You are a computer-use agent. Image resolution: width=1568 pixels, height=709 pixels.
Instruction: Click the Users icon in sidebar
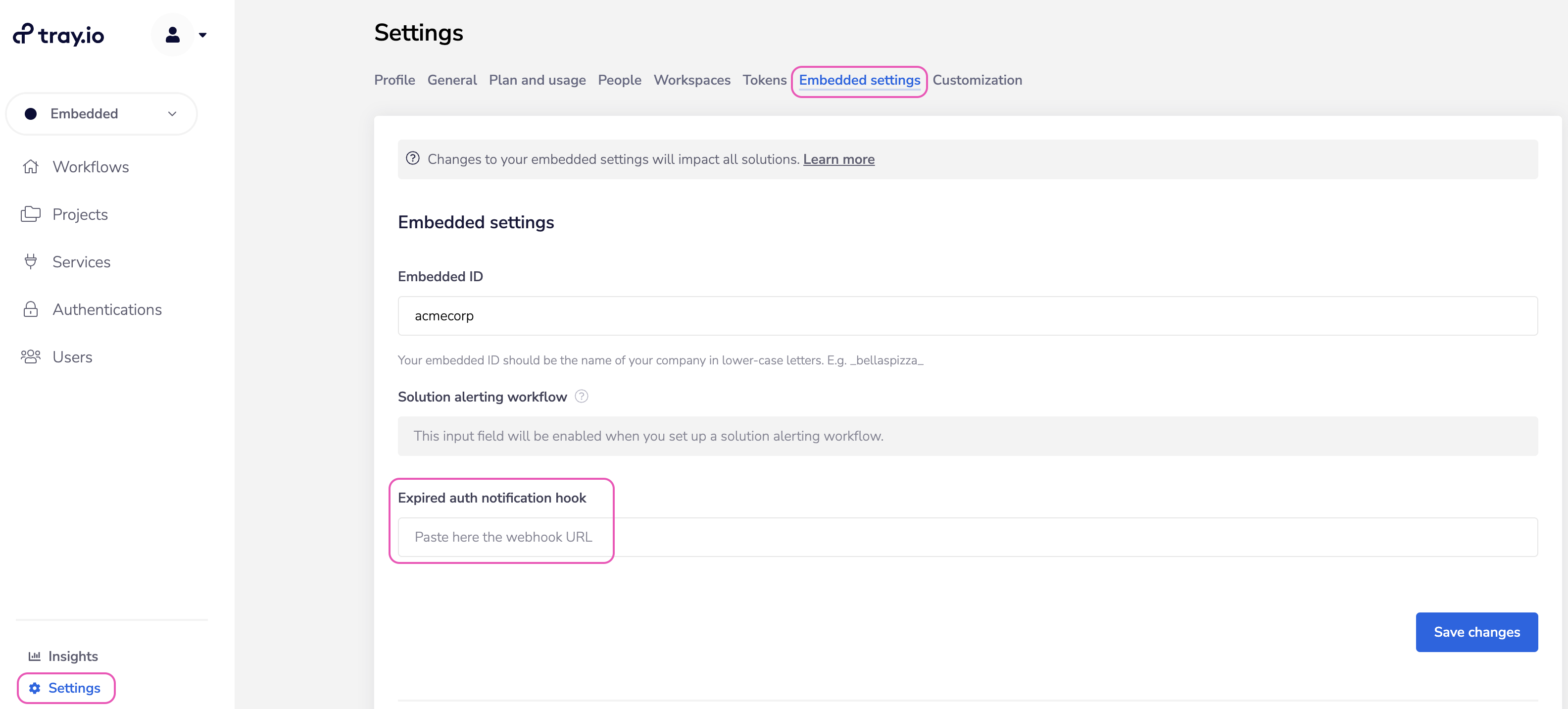31,356
